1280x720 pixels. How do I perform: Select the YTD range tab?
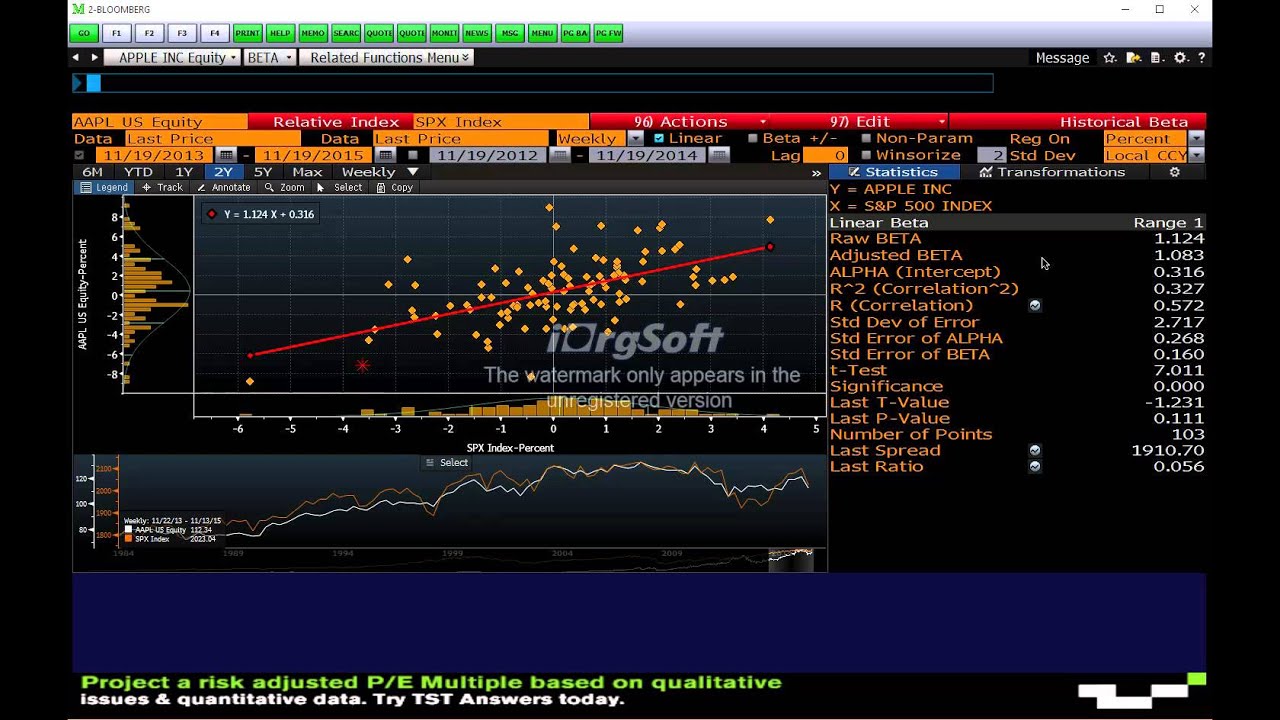tap(138, 172)
